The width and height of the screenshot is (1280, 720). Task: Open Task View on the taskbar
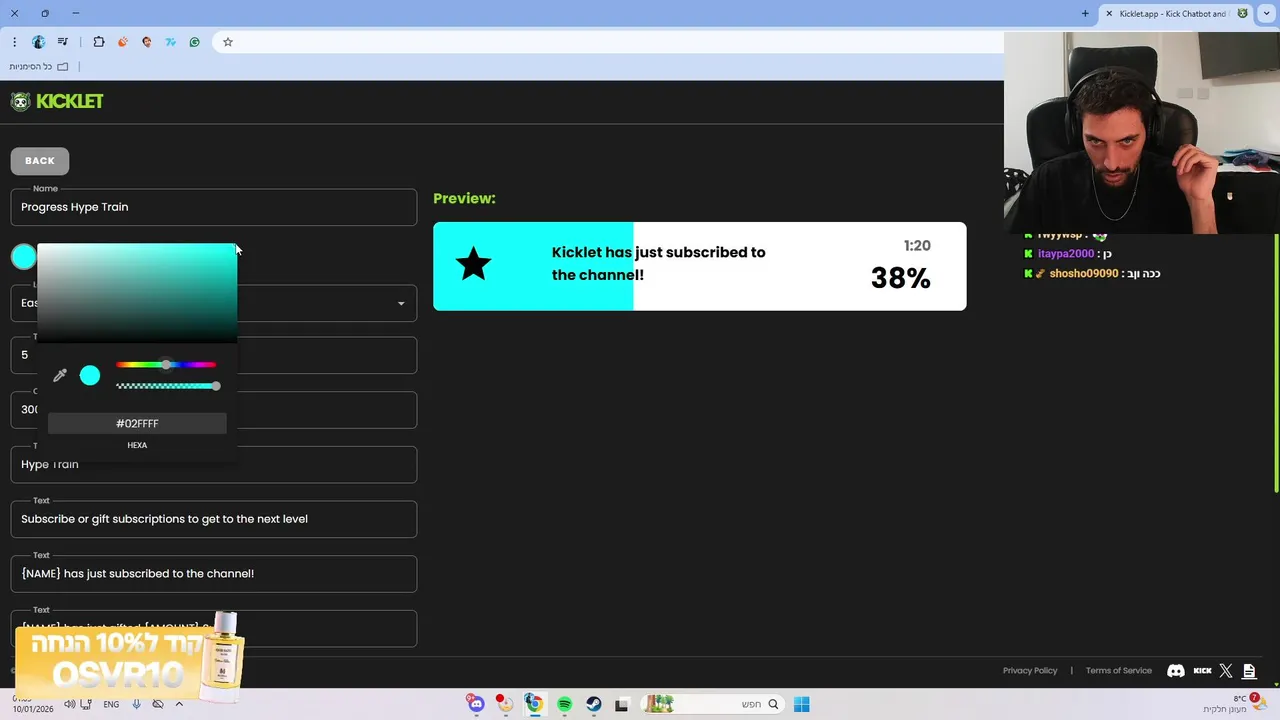pyautogui.click(x=622, y=704)
